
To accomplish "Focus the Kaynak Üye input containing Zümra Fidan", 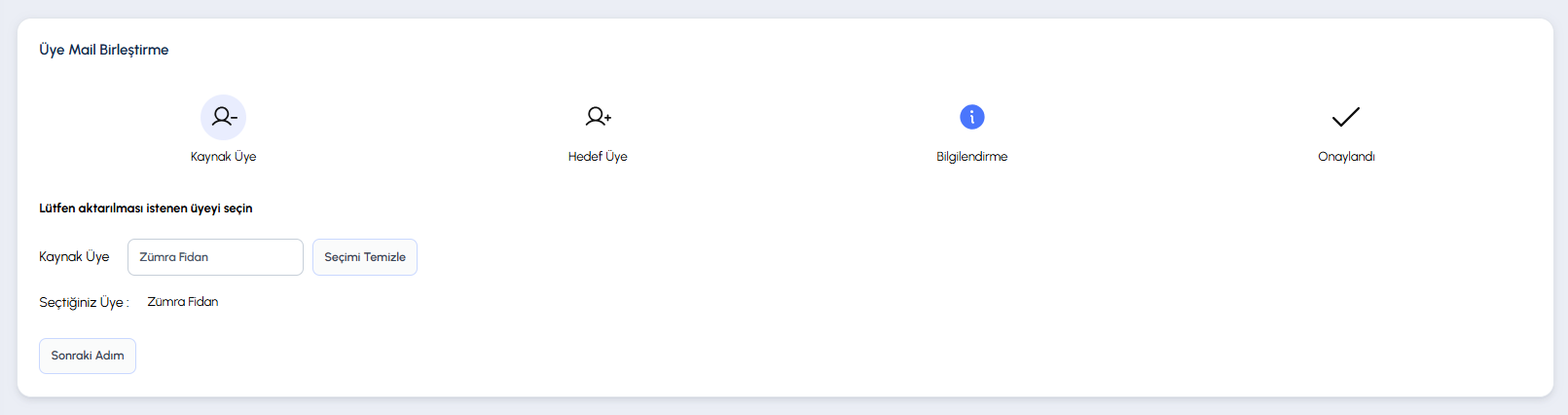I will (x=215, y=257).
